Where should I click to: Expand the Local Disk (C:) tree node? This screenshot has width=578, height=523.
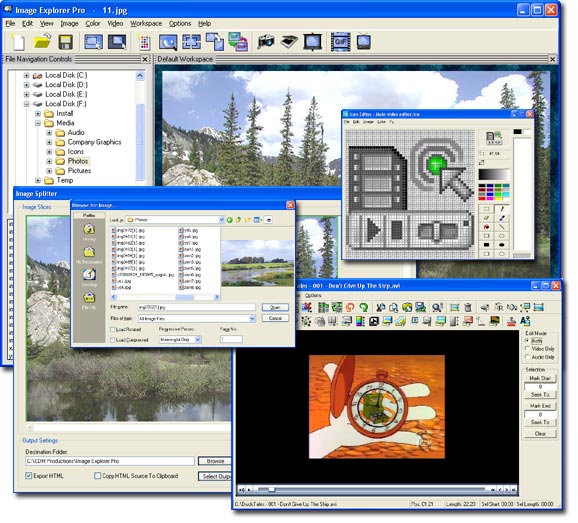click(x=26, y=75)
